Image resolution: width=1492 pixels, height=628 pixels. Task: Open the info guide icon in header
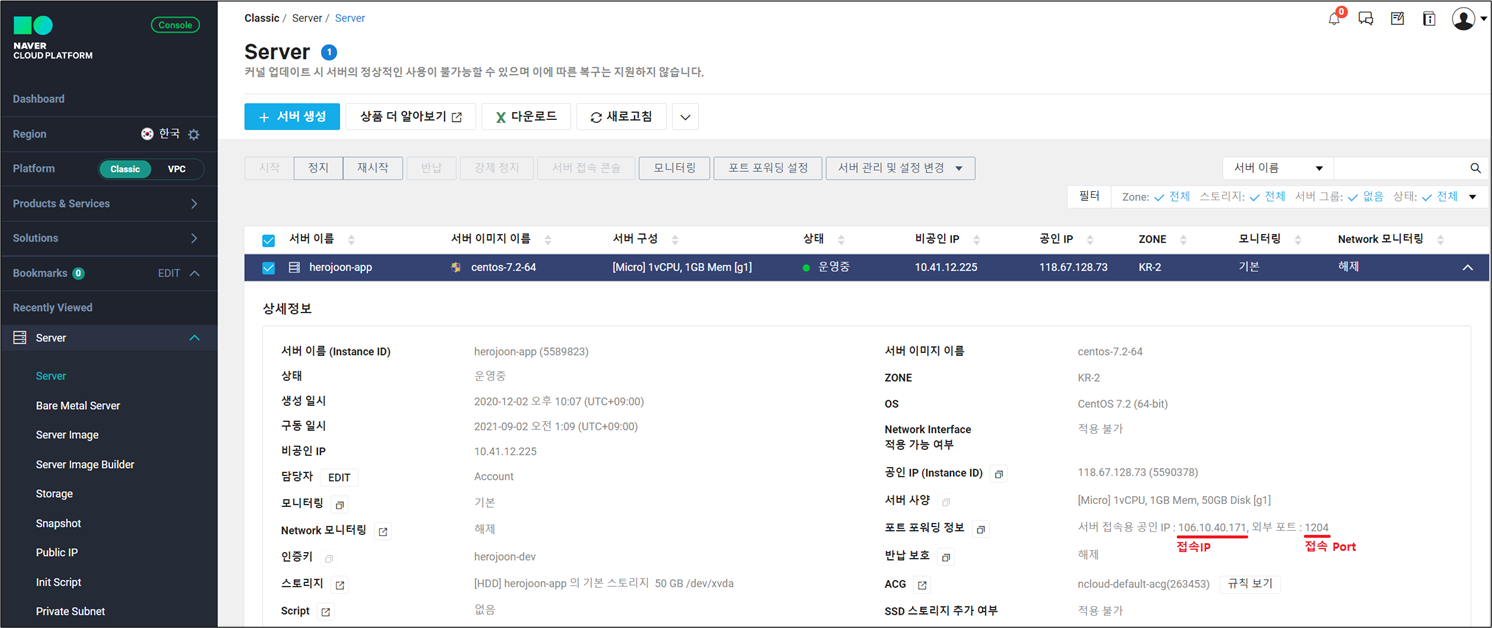1429,18
